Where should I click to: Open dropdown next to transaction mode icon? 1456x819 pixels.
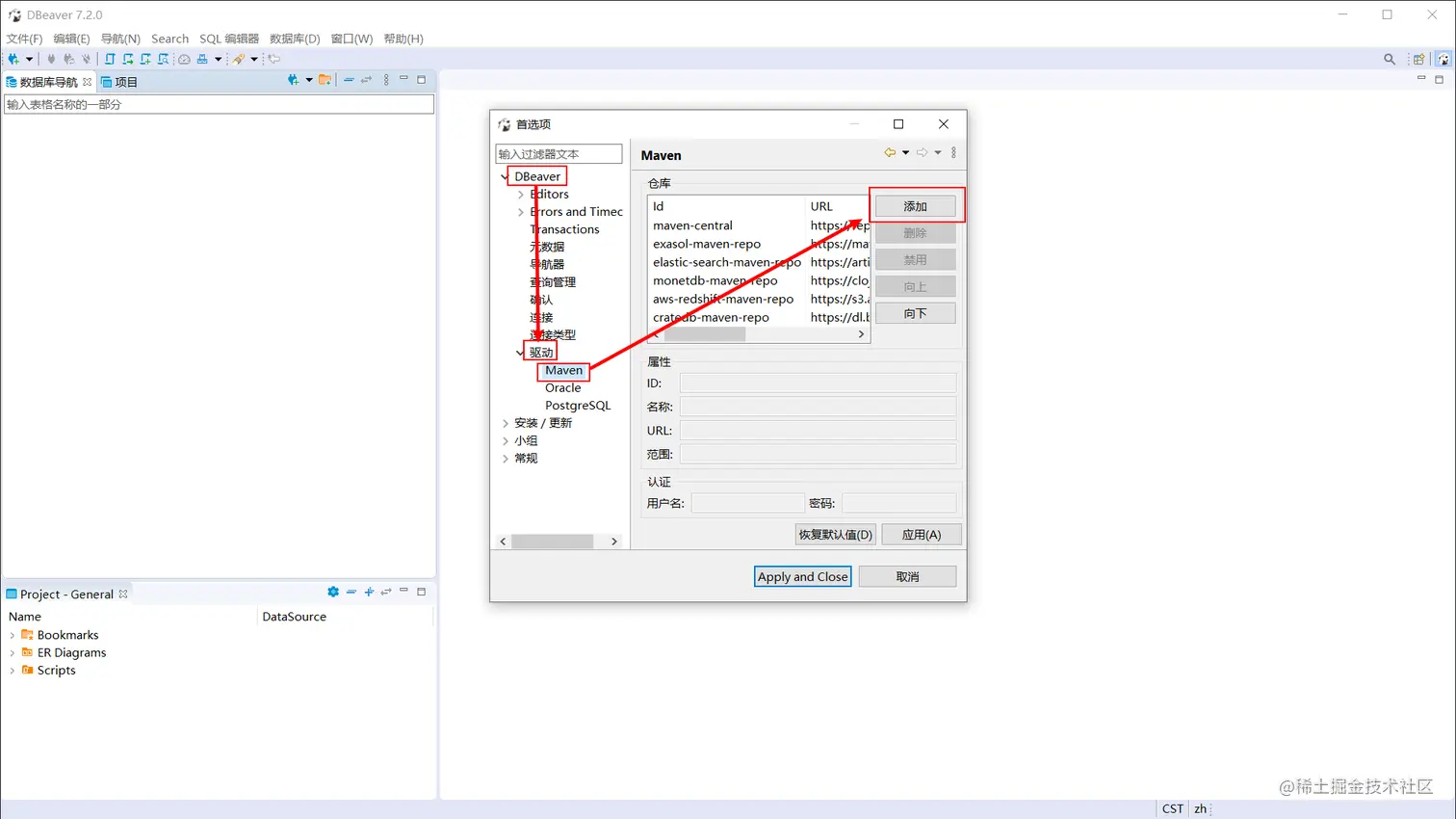pyautogui.click(x=218, y=59)
